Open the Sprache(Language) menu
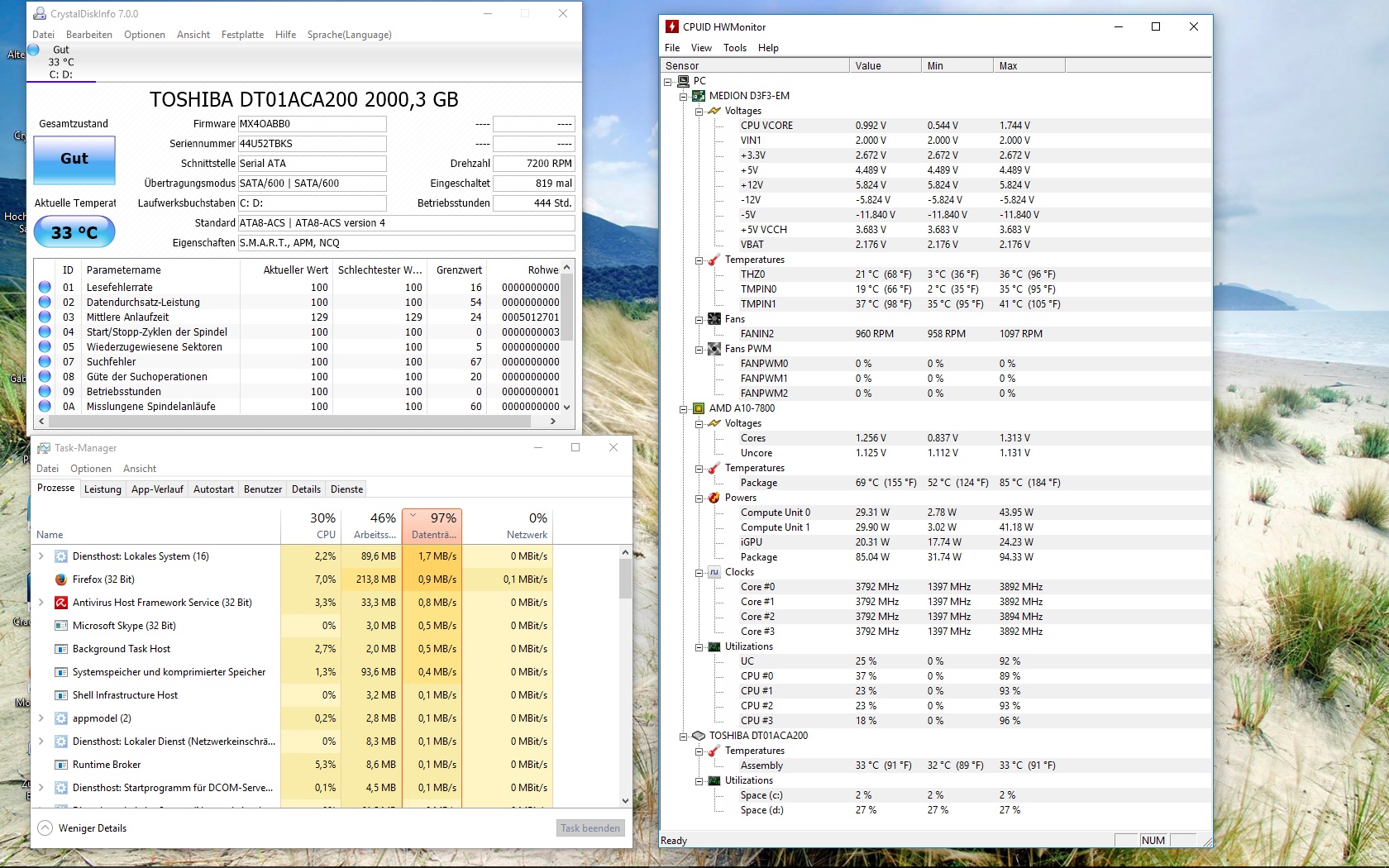Image resolution: width=1389 pixels, height=868 pixels. (349, 35)
